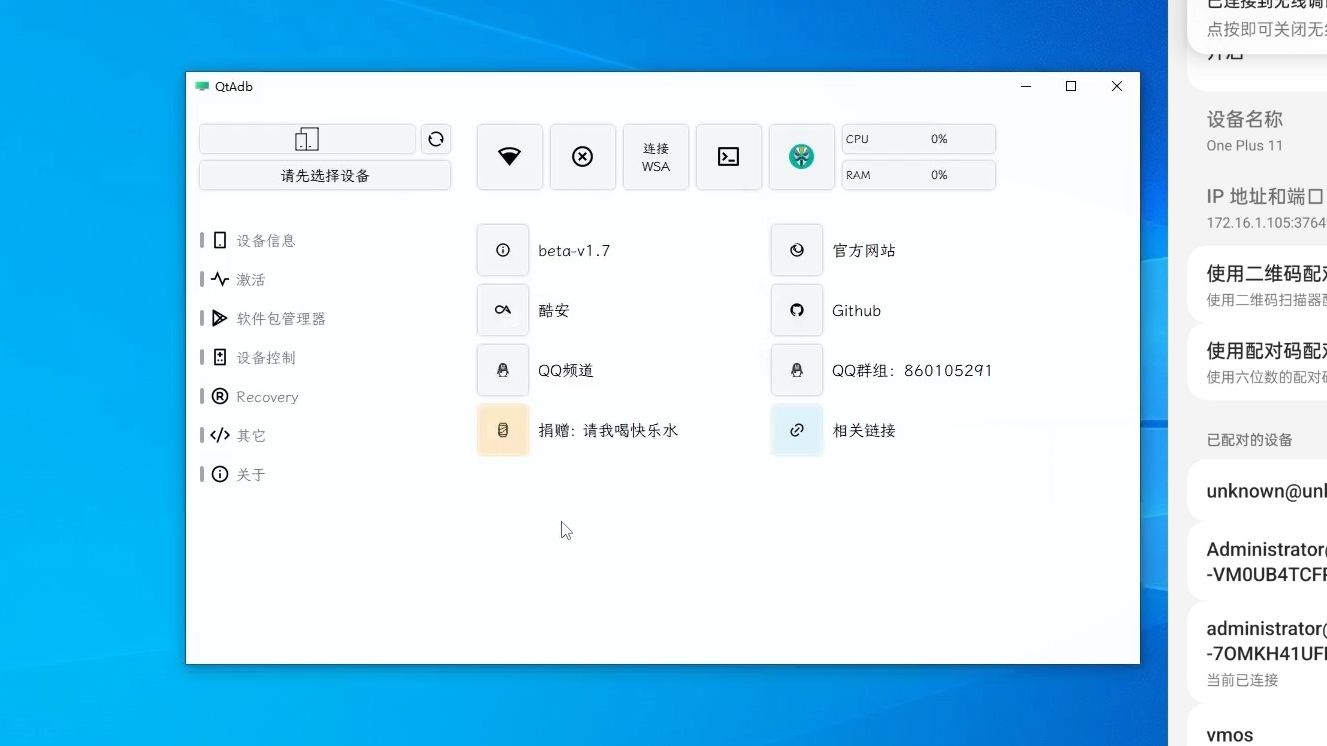Click the 官方网站 browser icon
This screenshot has height=746, width=1327.
click(x=797, y=250)
